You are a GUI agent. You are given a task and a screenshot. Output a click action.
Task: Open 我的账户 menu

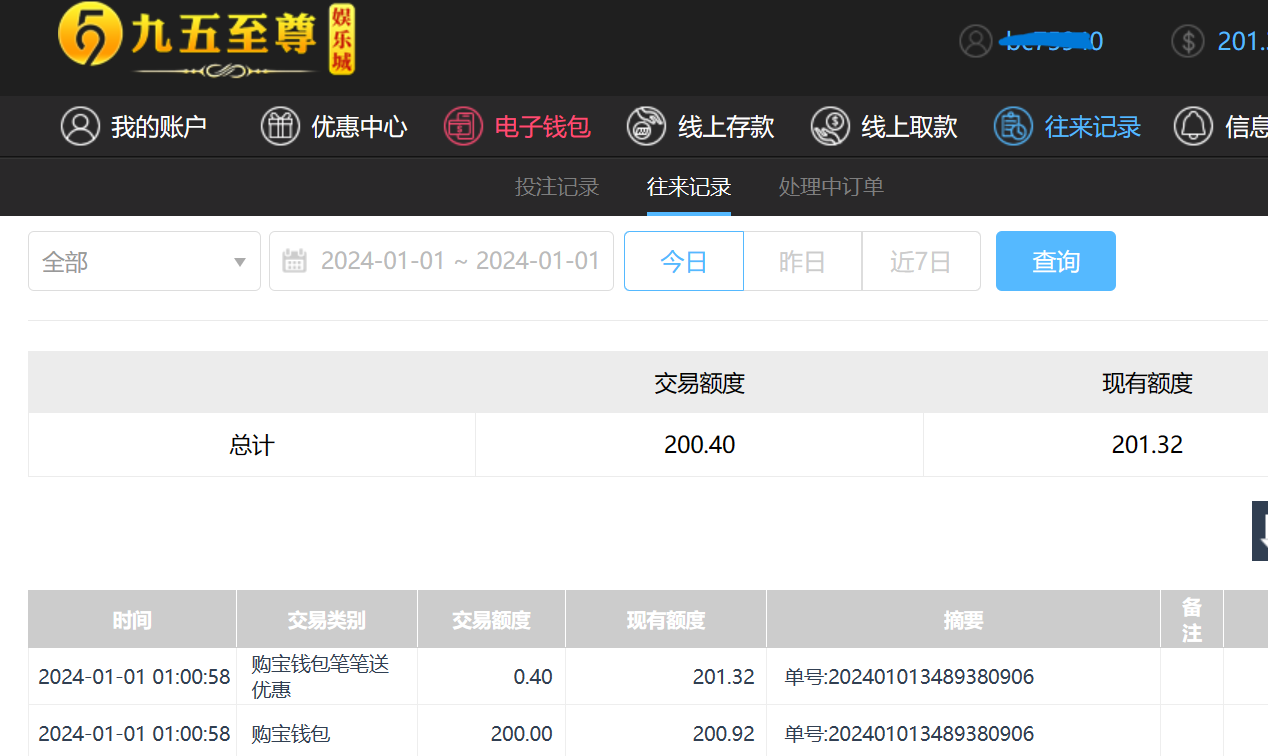tap(159, 127)
